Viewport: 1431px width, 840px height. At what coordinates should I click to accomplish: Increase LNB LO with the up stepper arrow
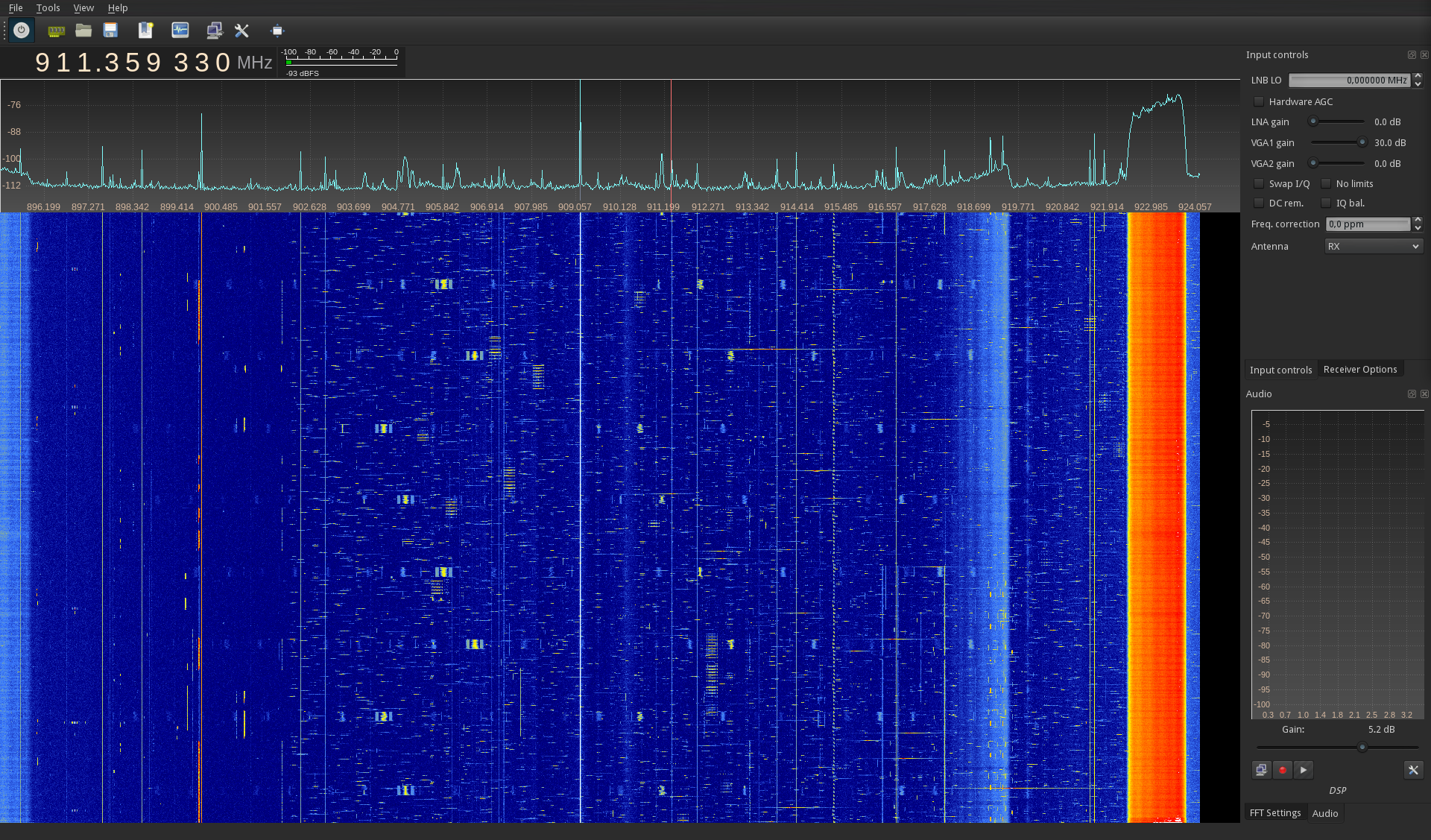[1418, 76]
